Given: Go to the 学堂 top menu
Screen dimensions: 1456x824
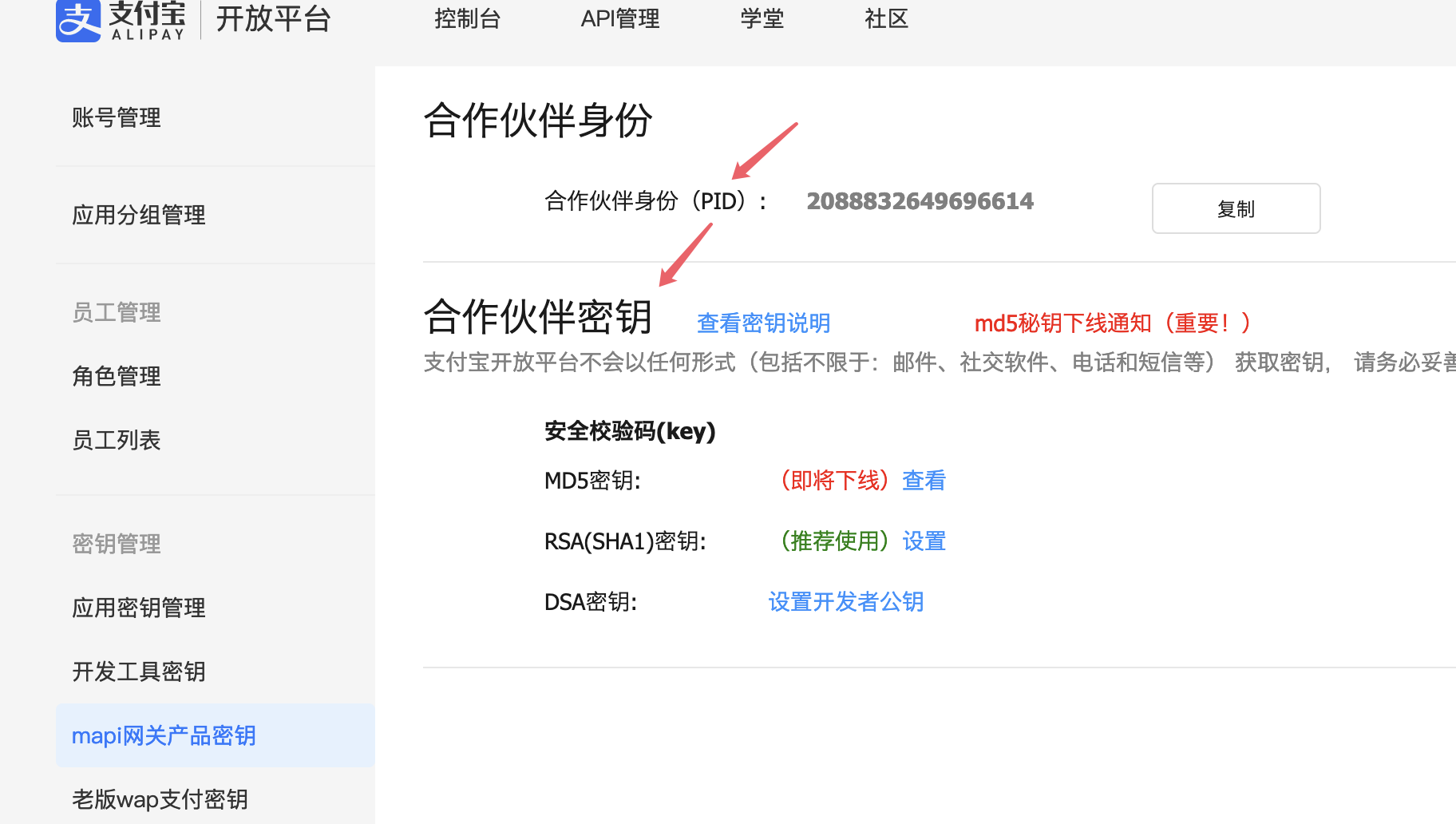Looking at the screenshot, I should click(762, 18).
